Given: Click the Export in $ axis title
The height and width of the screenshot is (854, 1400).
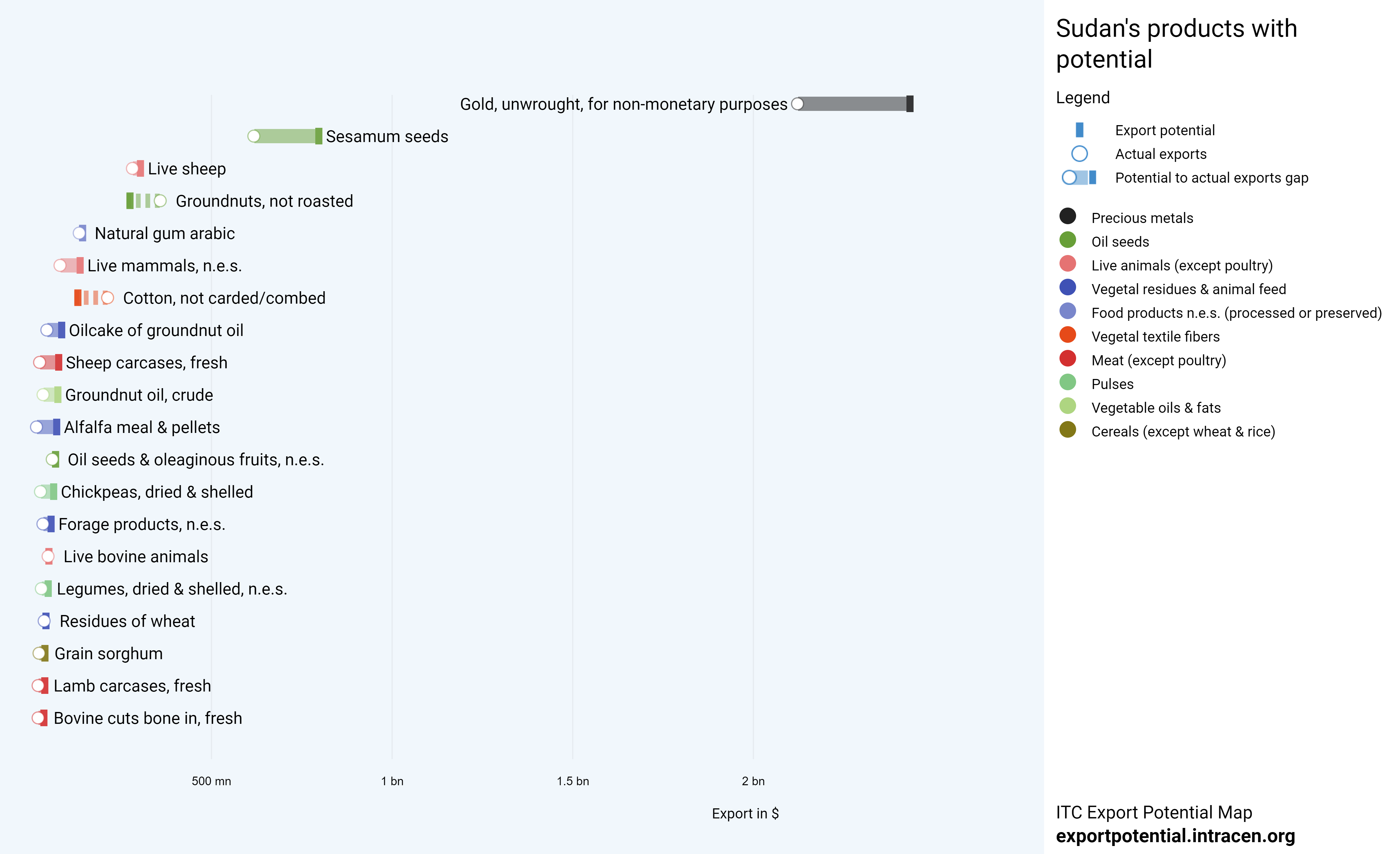Looking at the screenshot, I should (745, 814).
